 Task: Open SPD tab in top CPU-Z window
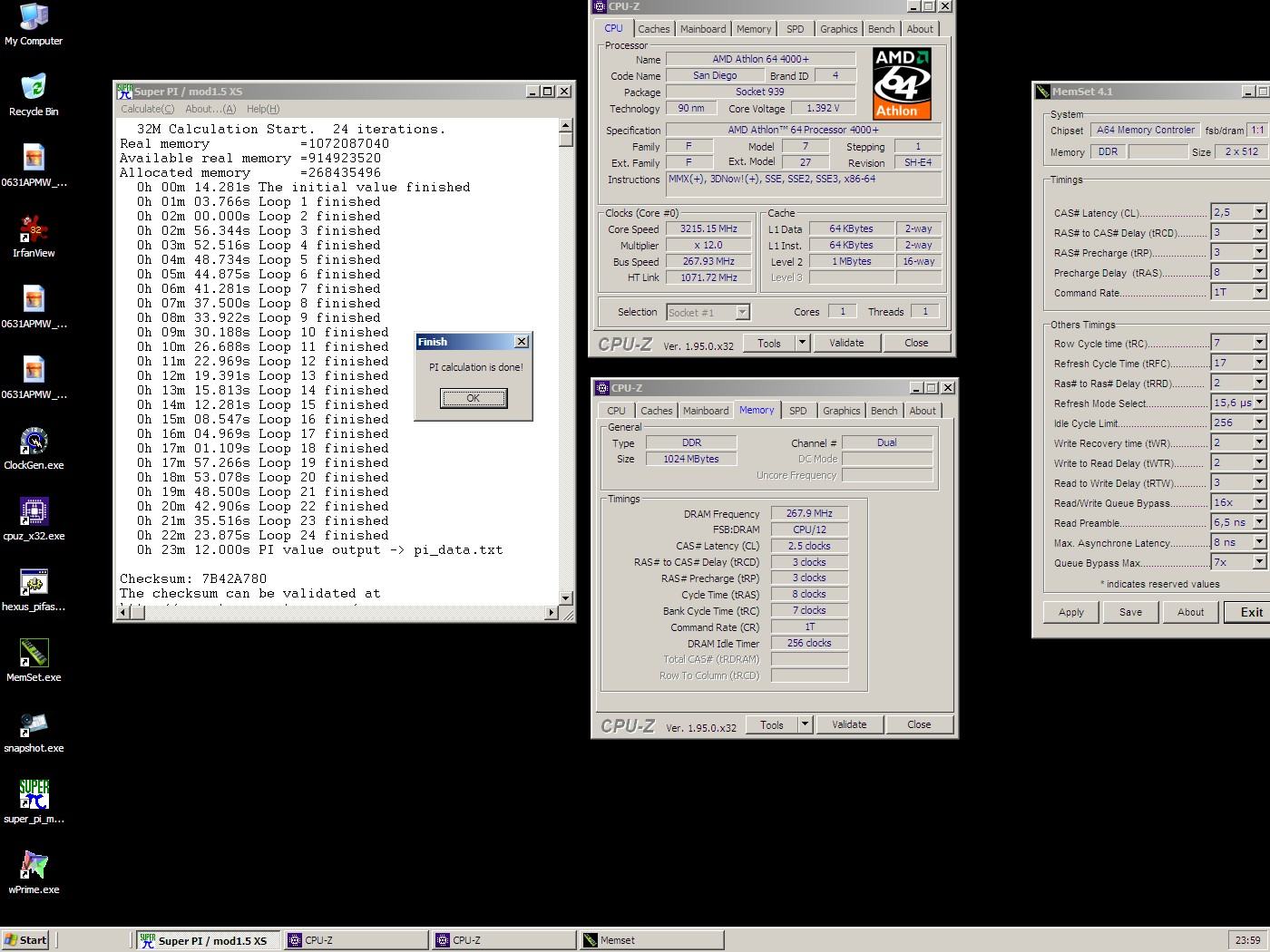(x=796, y=29)
